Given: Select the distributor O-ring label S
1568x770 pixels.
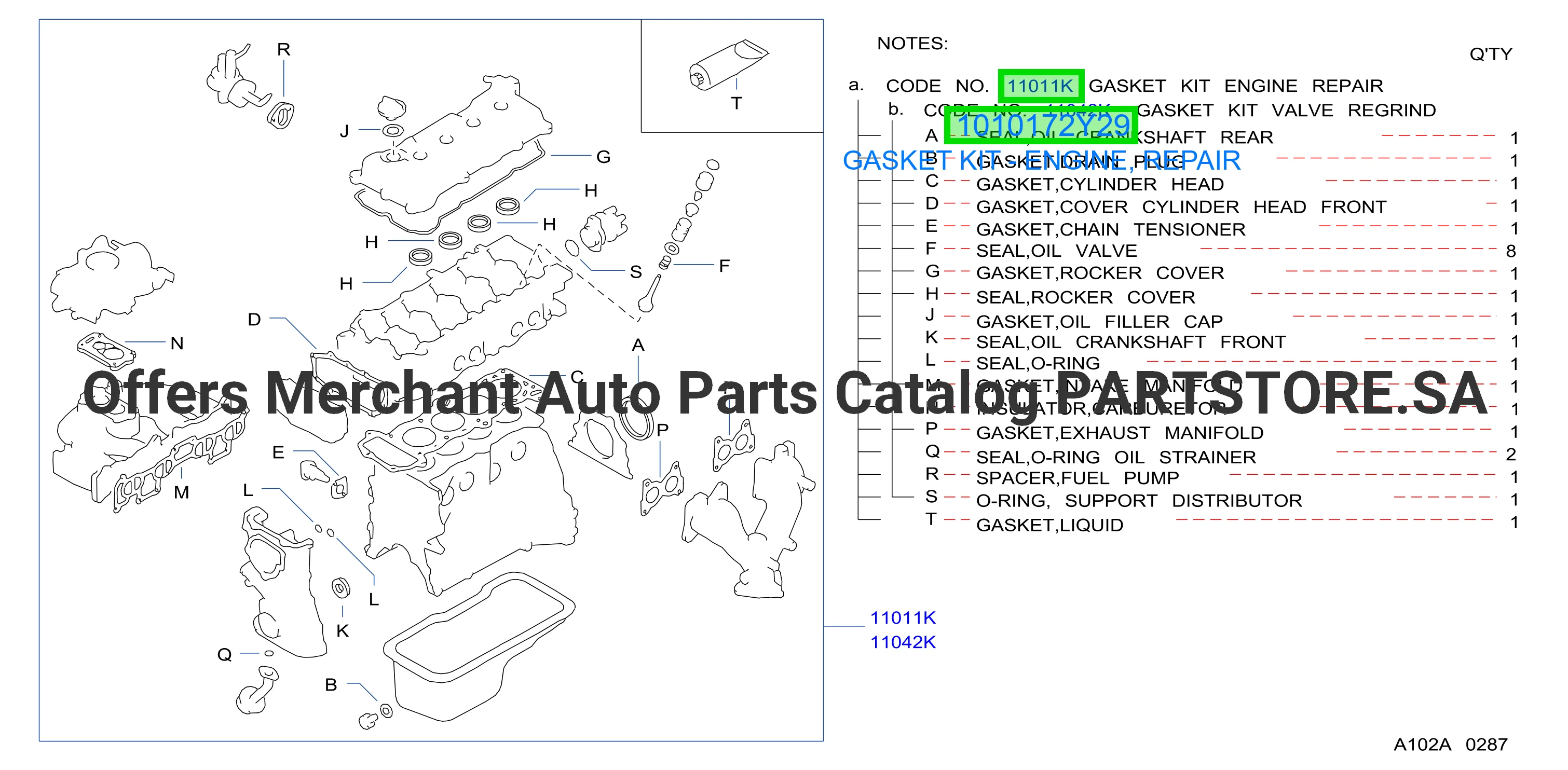Looking at the screenshot, I should 636,272.
